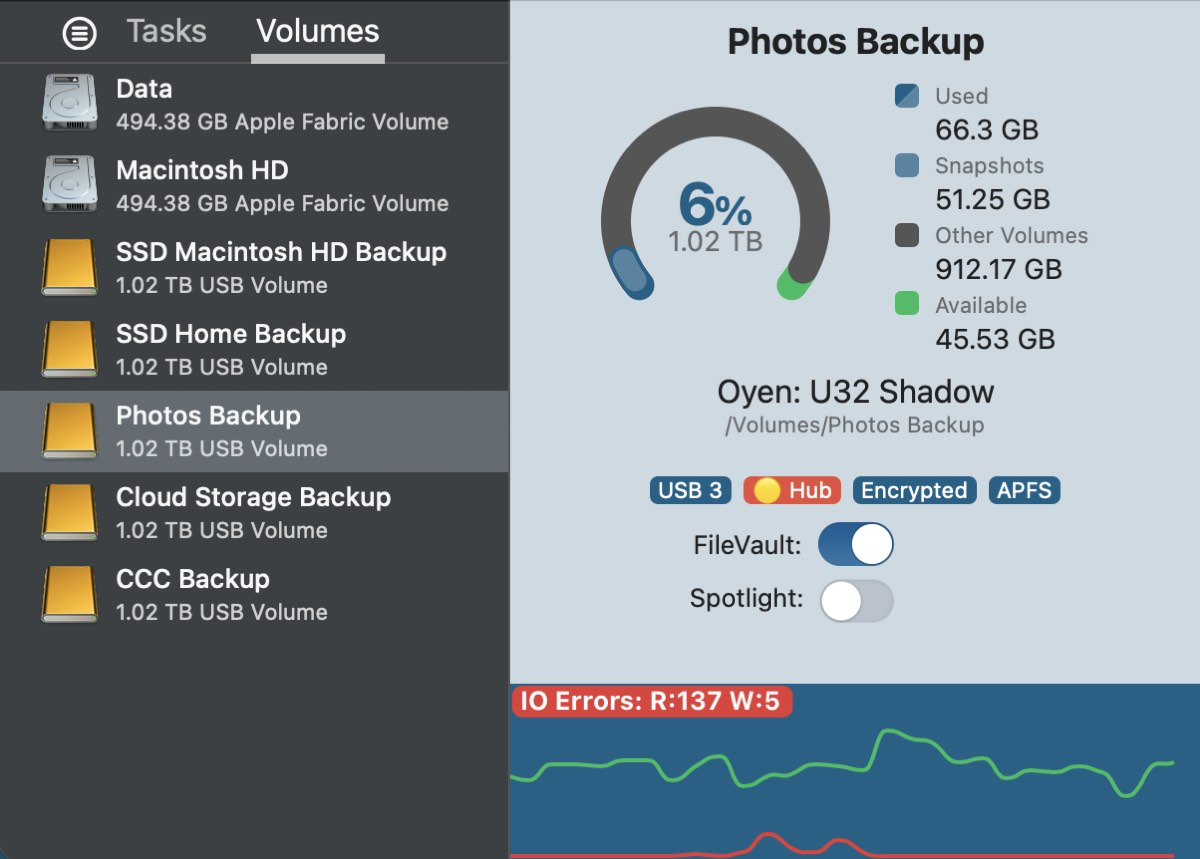The height and width of the screenshot is (859, 1200).
Task: Enable the Spotlight switch
Action: (x=855, y=600)
